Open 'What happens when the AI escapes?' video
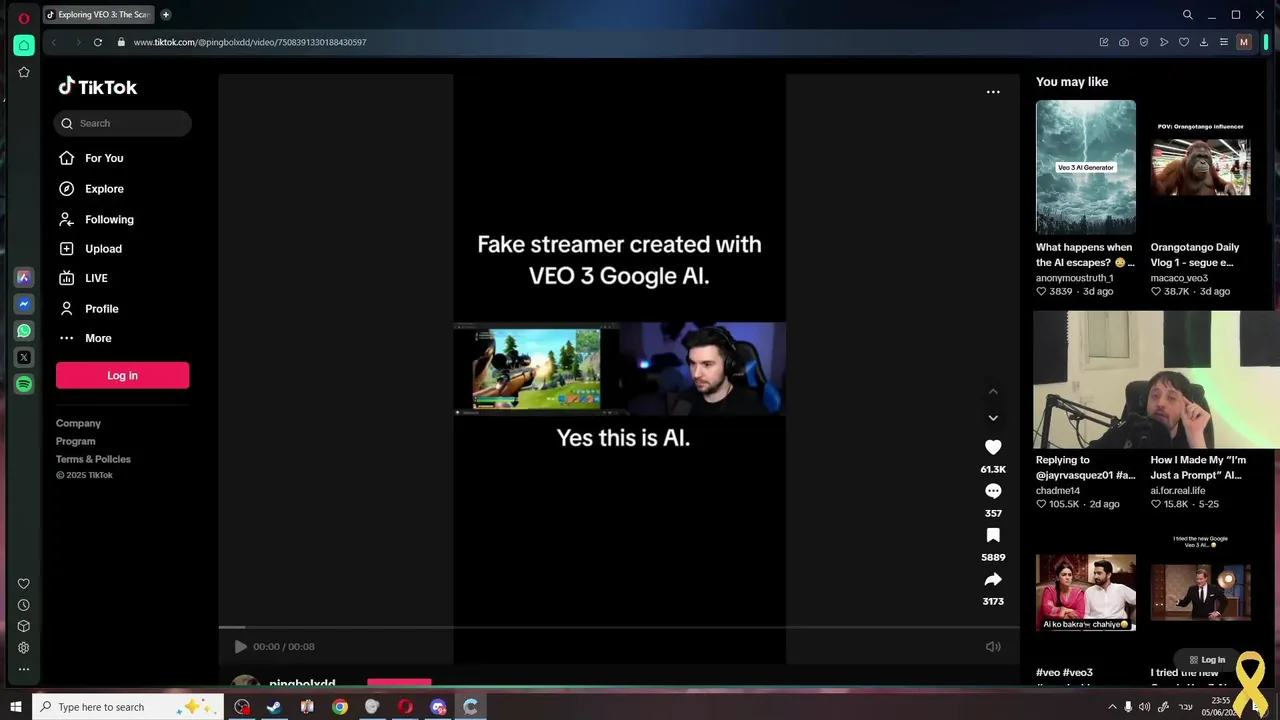The image size is (1280, 720). click(x=1085, y=255)
